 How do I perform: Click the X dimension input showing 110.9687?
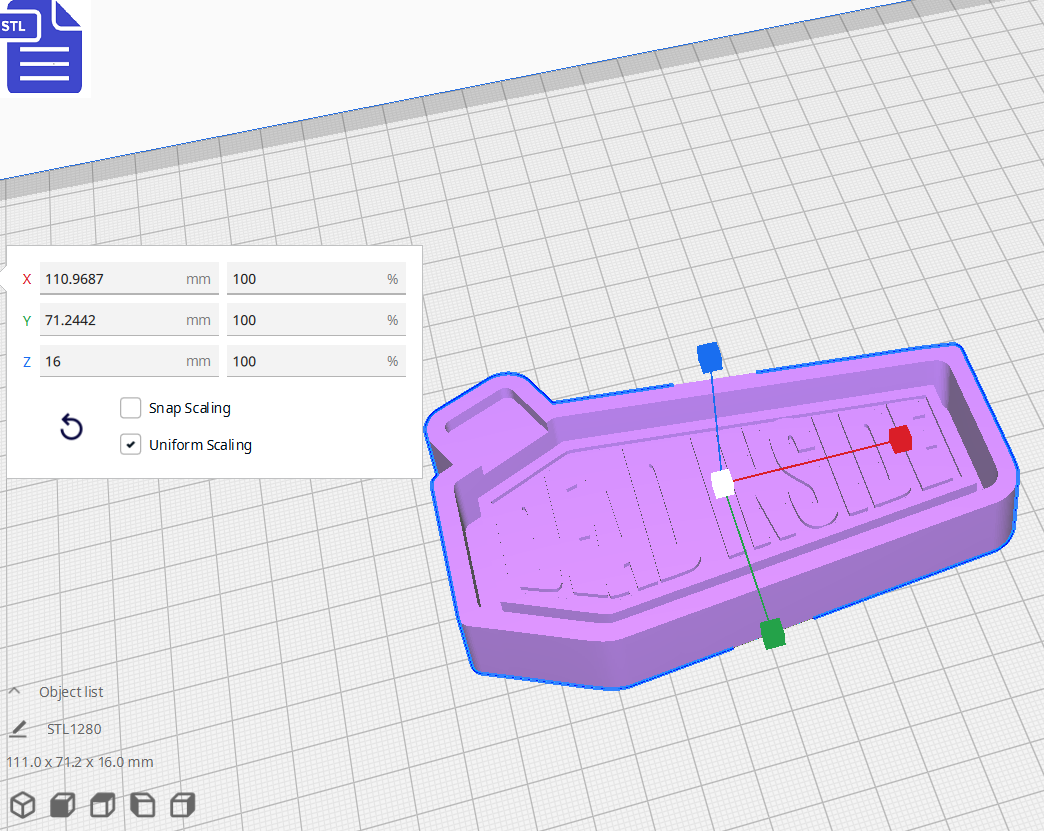click(x=129, y=278)
